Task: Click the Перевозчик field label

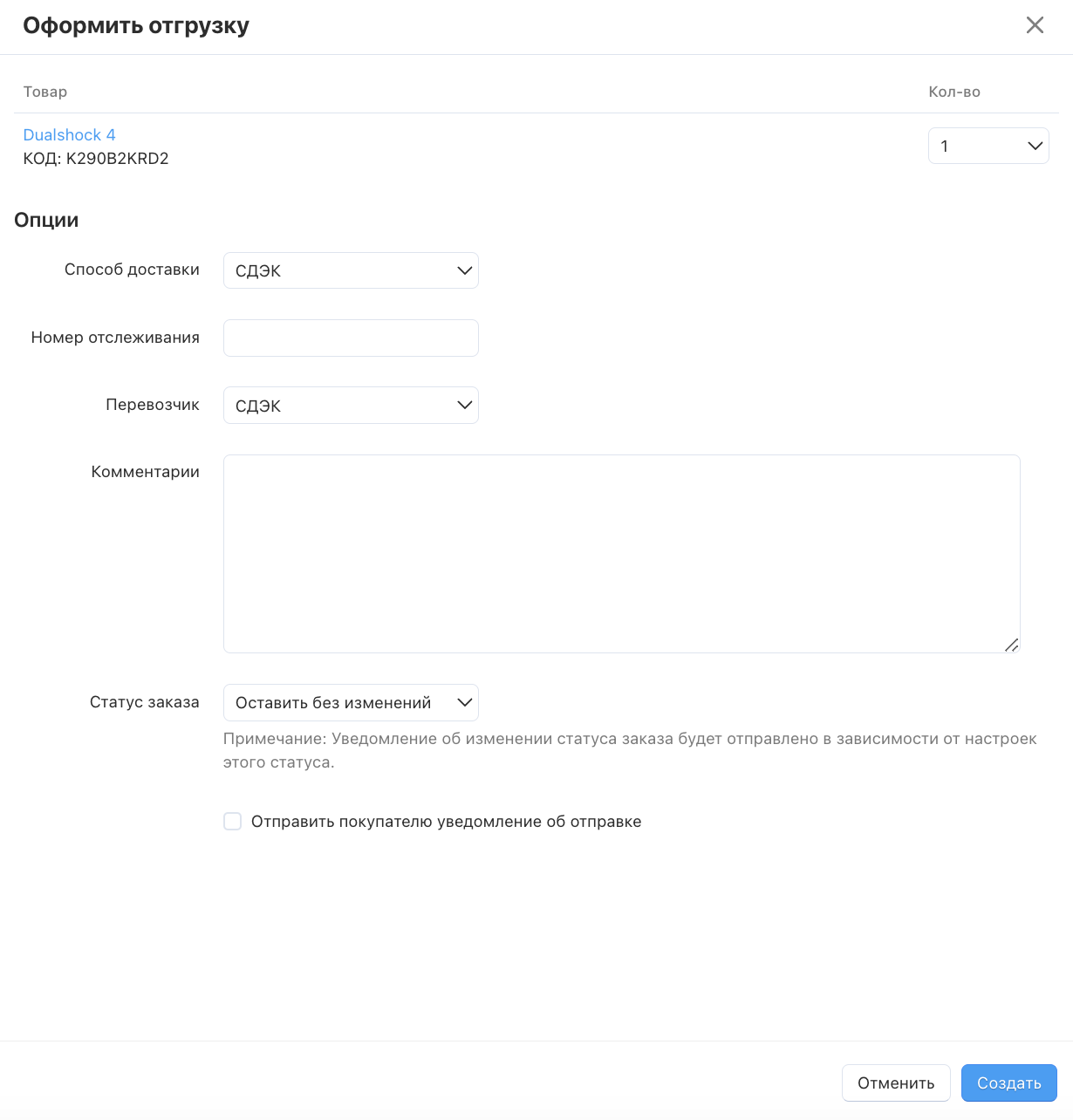Action: click(x=153, y=405)
